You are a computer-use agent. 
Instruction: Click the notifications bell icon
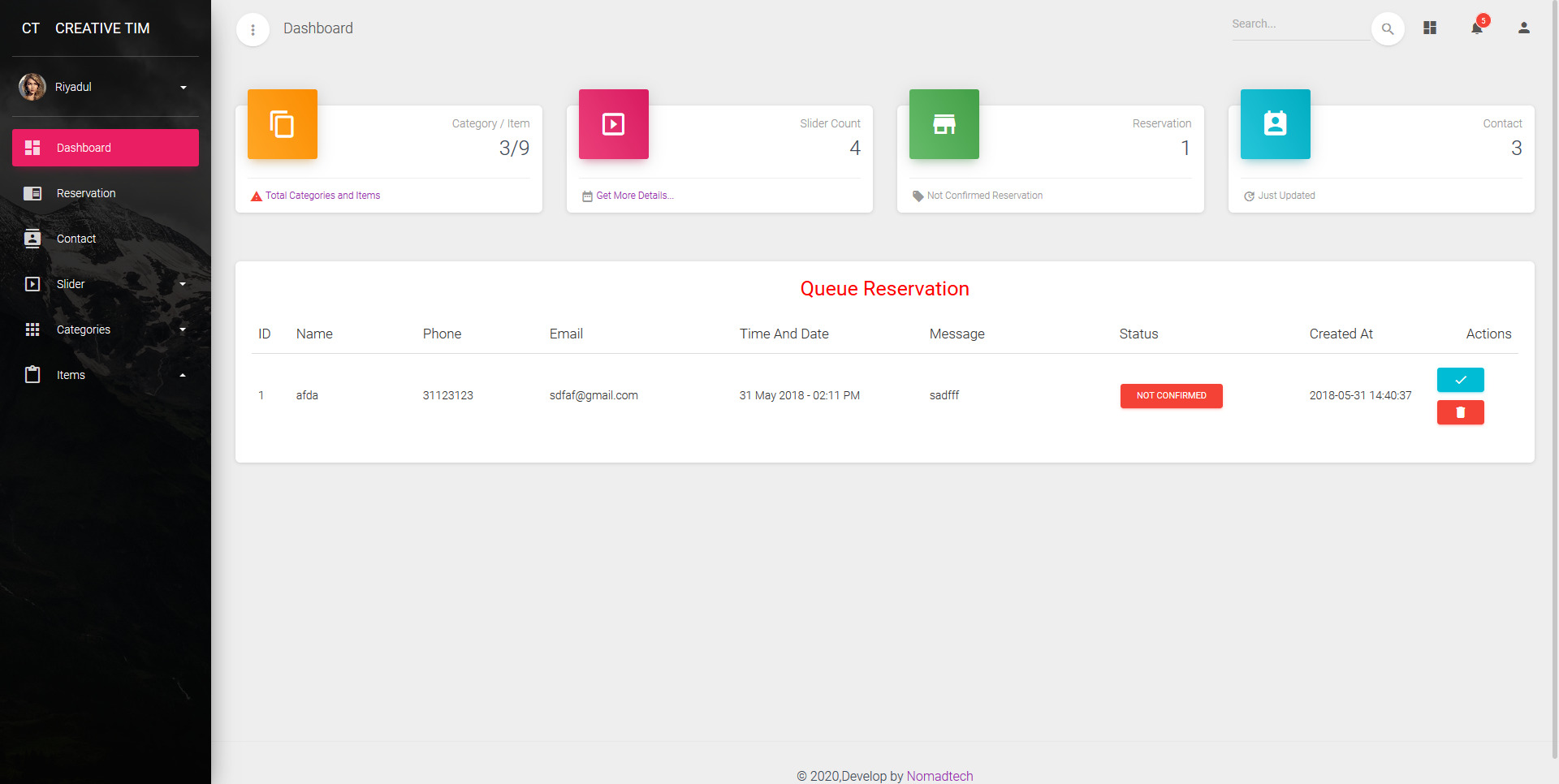point(1476,28)
